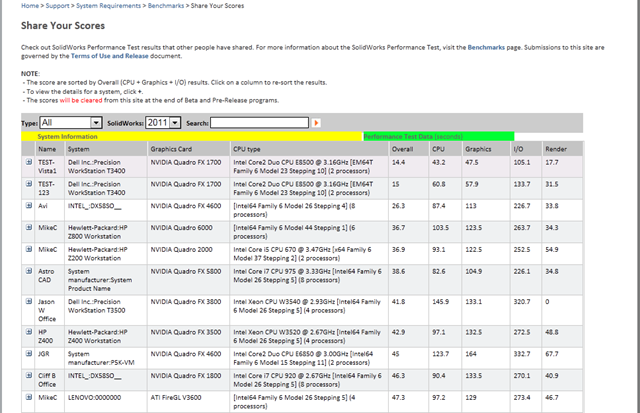The height and width of the screenshot is (413, 640).
Task: Sort table by I/O column
Action: [518, 149]
